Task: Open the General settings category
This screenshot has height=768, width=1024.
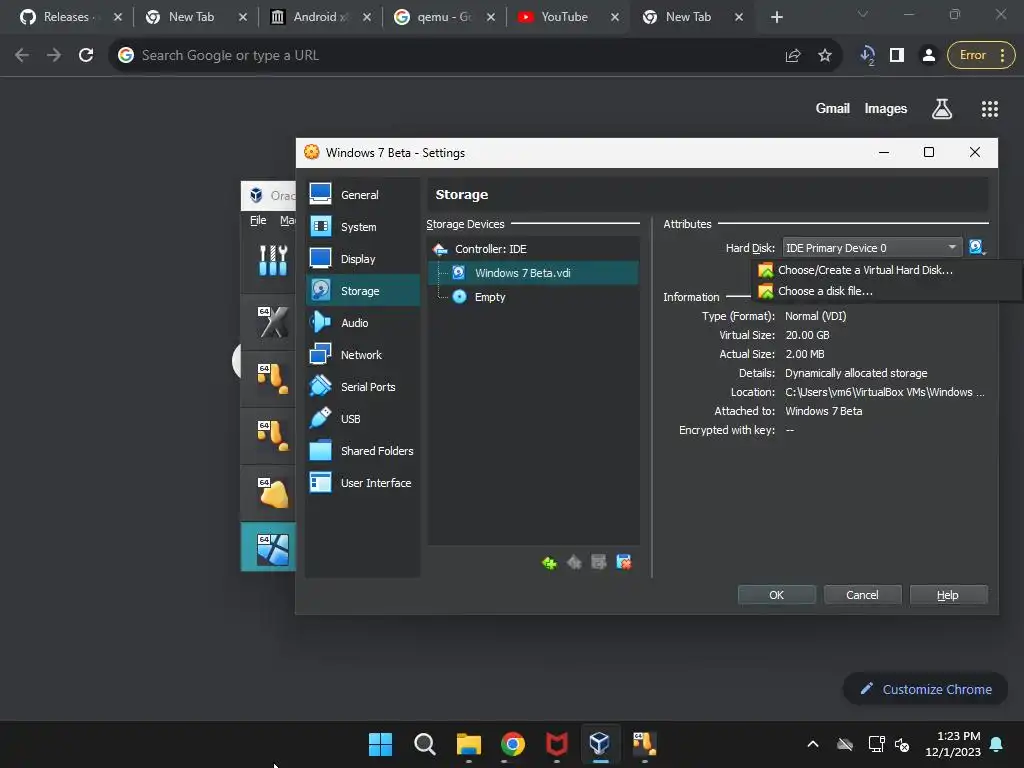Action: [x=362, y=195]
